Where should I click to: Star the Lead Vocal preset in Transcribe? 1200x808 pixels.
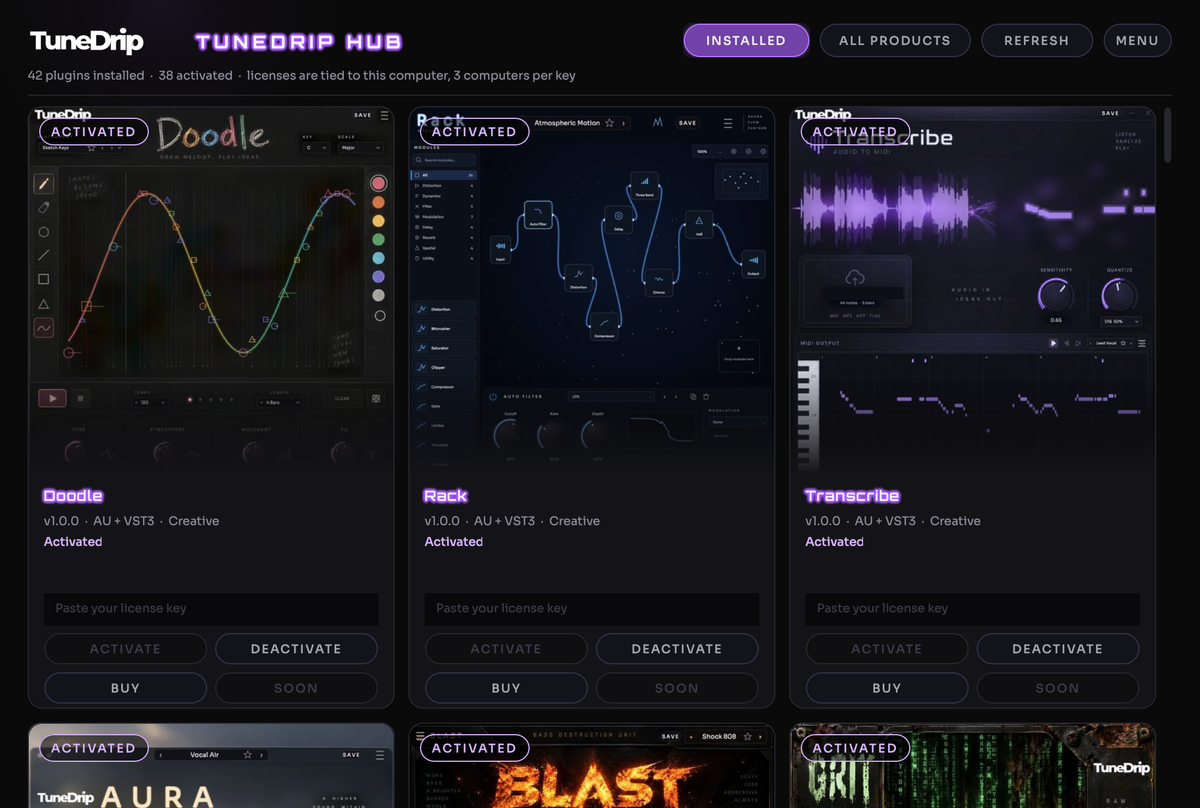click(1124, 343)
